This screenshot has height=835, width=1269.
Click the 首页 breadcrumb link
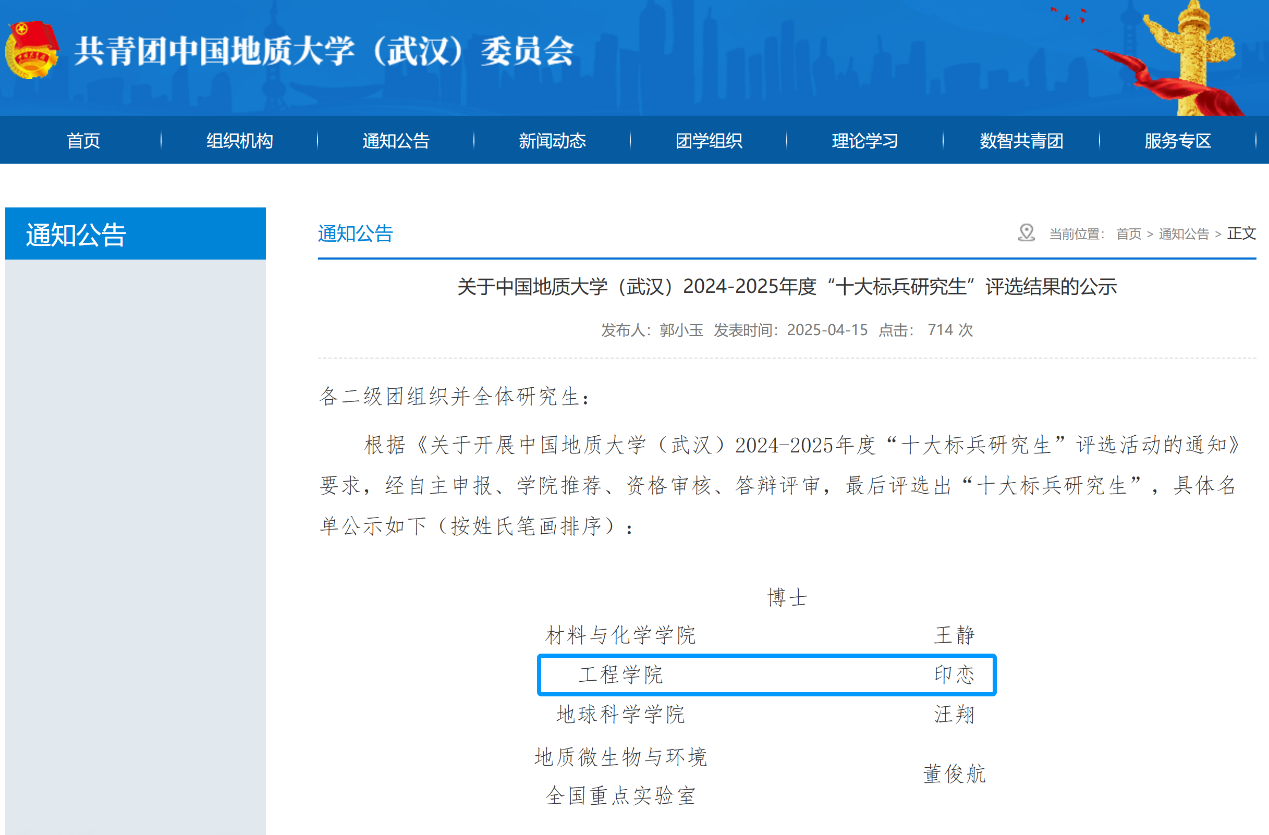pos(1128,234)
